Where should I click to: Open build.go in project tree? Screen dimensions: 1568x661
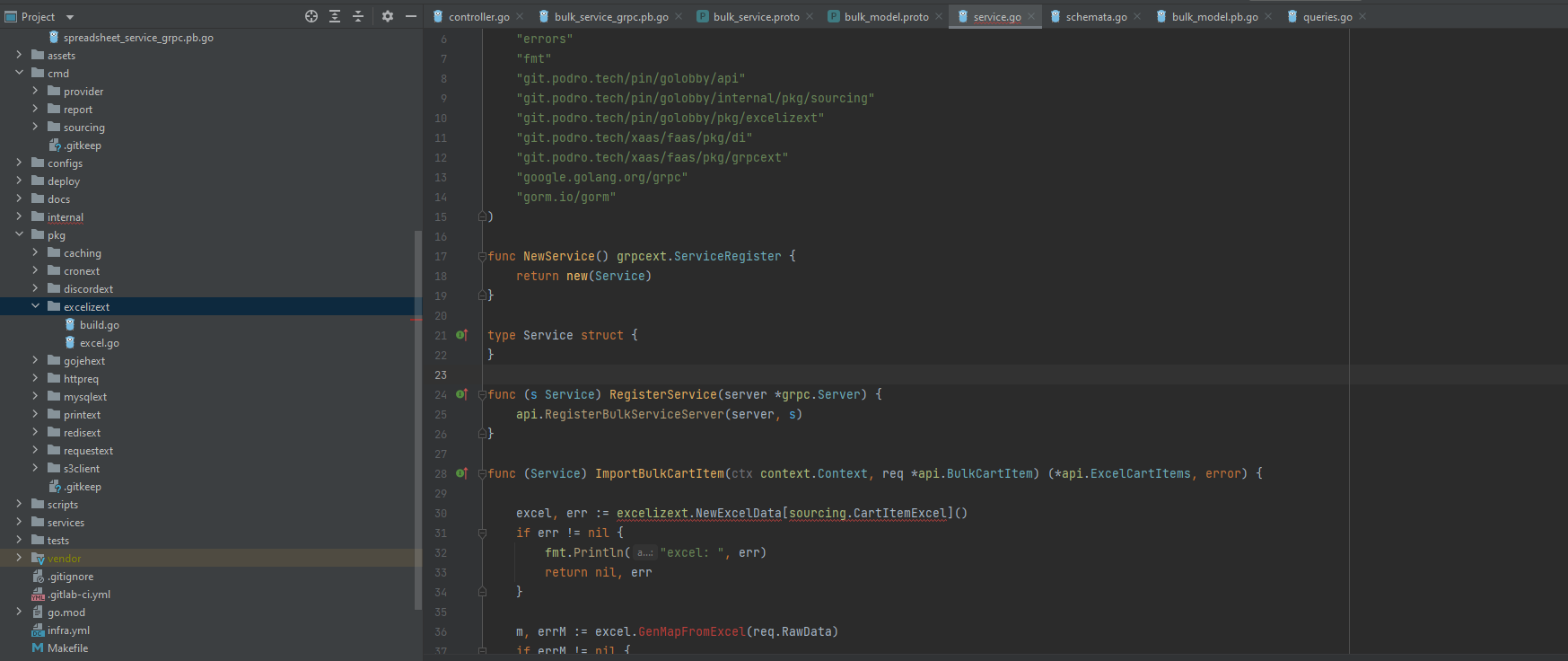coord(99,325)
